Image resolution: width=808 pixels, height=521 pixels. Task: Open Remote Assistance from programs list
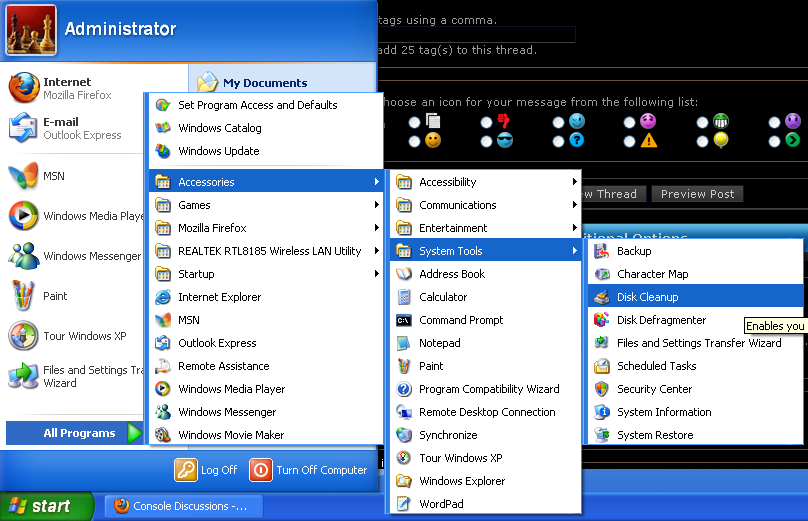tap(266, 366)
